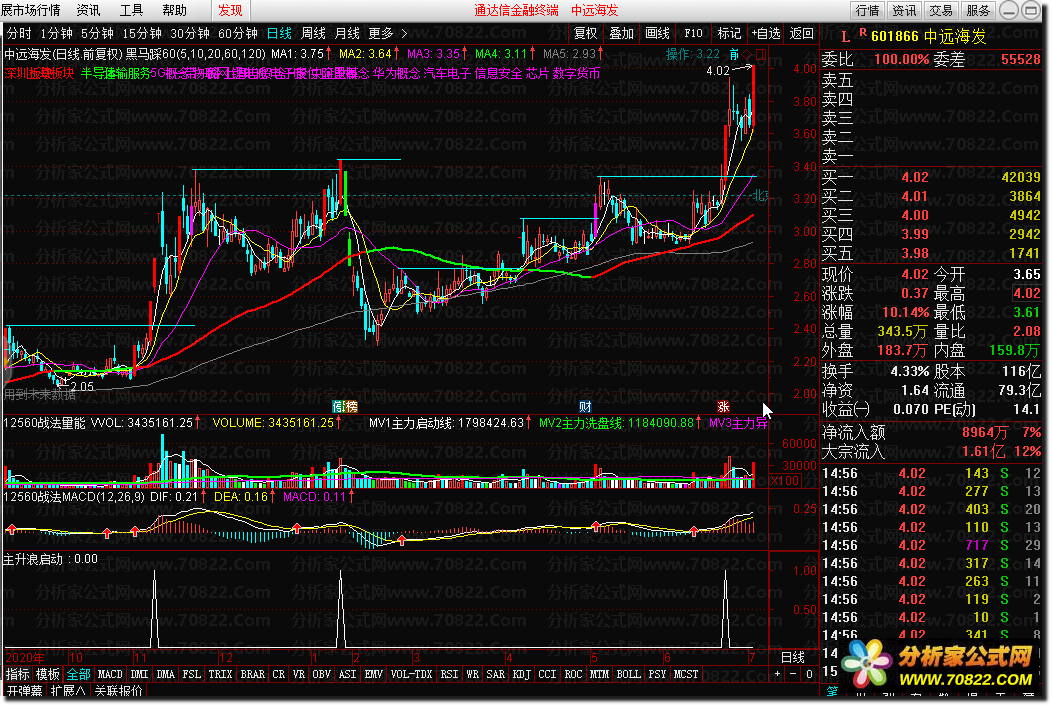
Task: Choose the CR indicator
Action: tap(279, 674)
